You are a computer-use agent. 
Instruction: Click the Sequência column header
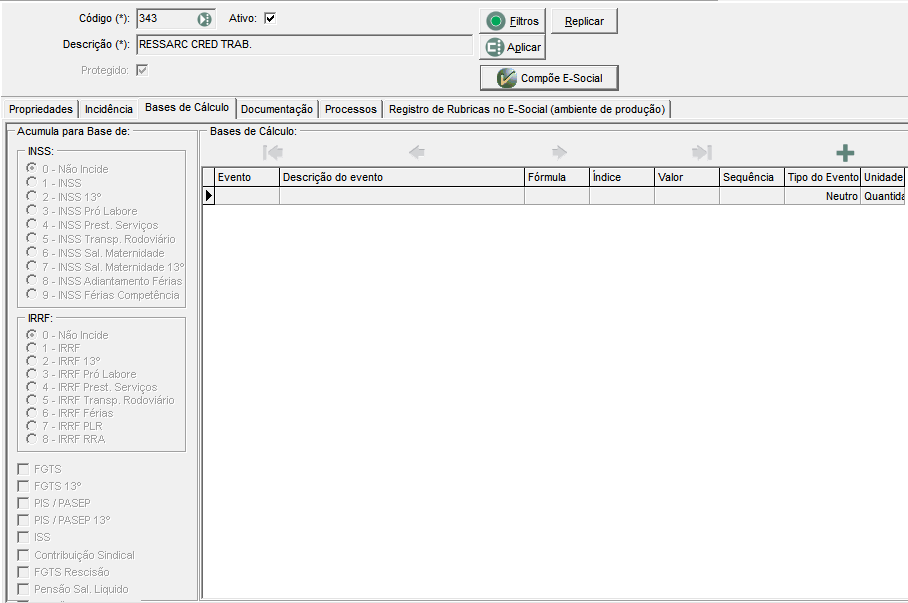point(752,177)
